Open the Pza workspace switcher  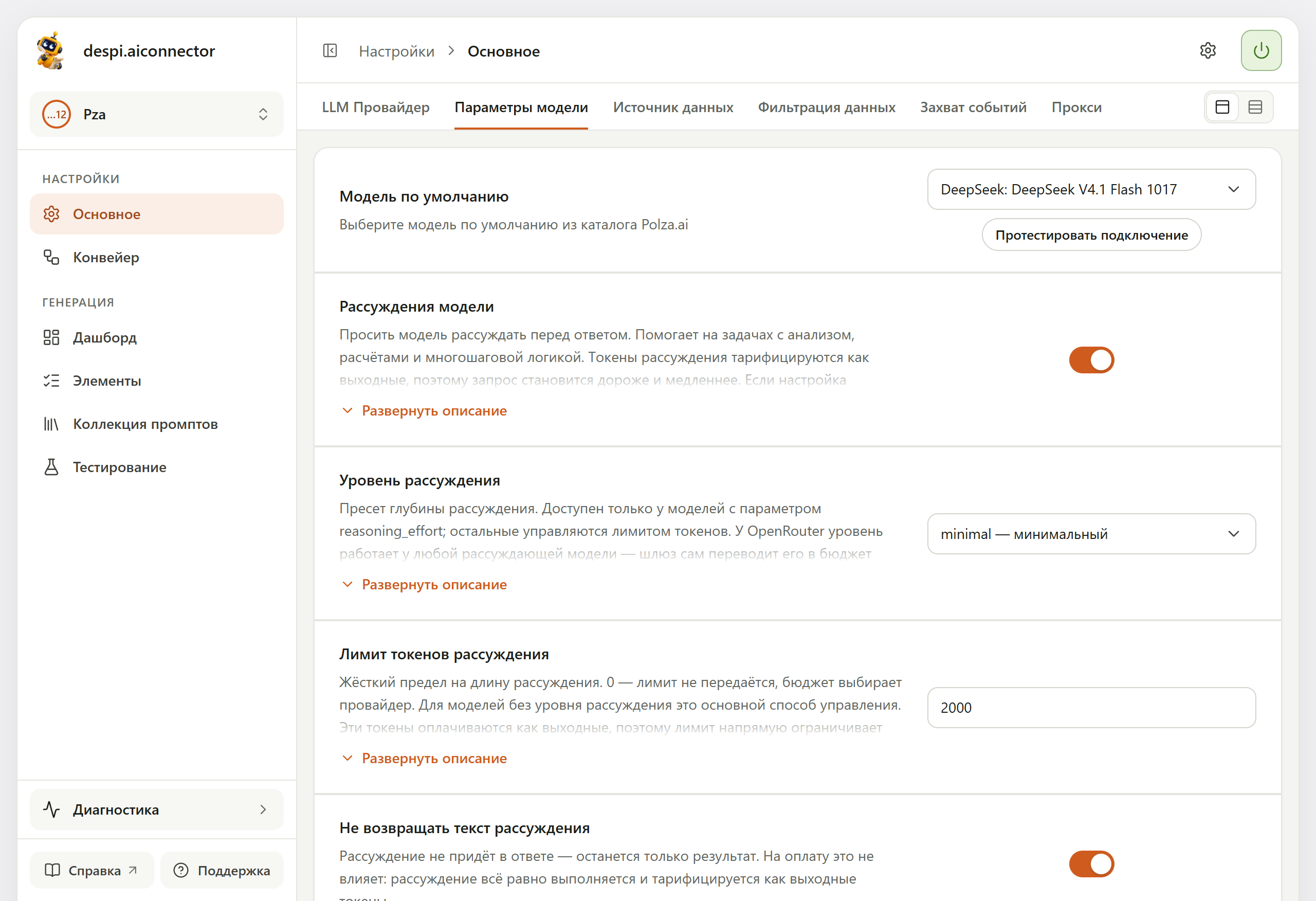pyautogui.click(x=157, y=115)
